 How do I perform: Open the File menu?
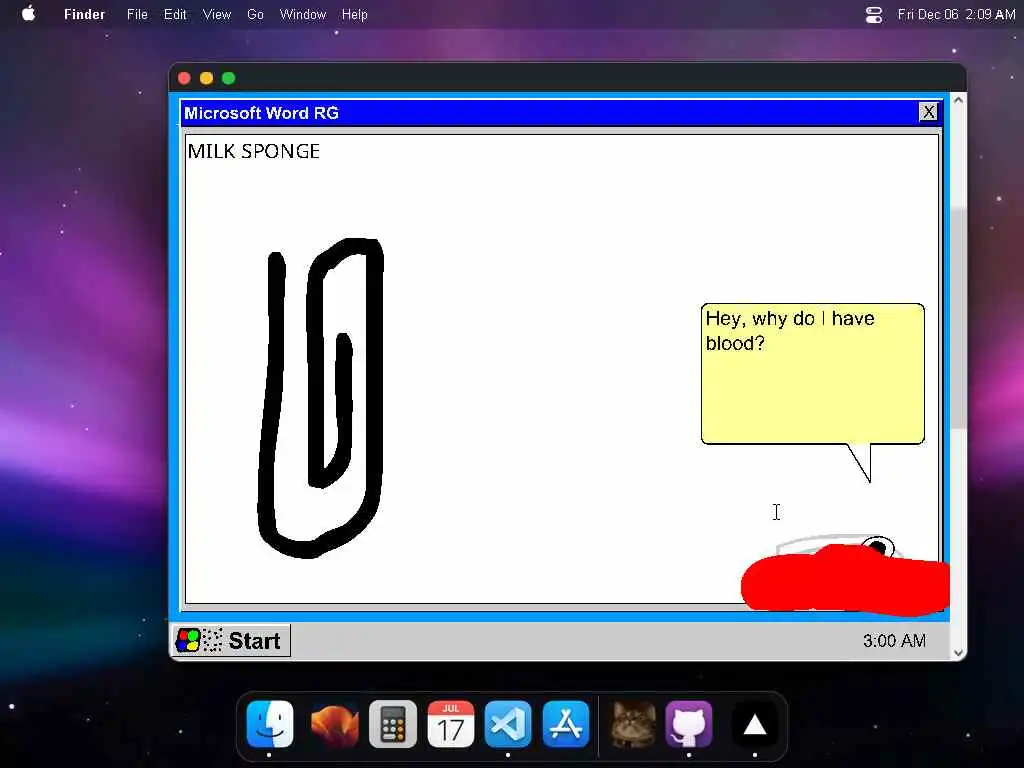[x=137, y=14]
